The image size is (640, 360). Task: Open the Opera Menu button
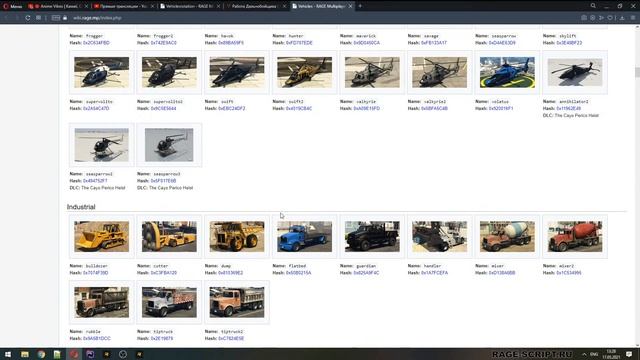pyautogui.click(x=12, y=6)
